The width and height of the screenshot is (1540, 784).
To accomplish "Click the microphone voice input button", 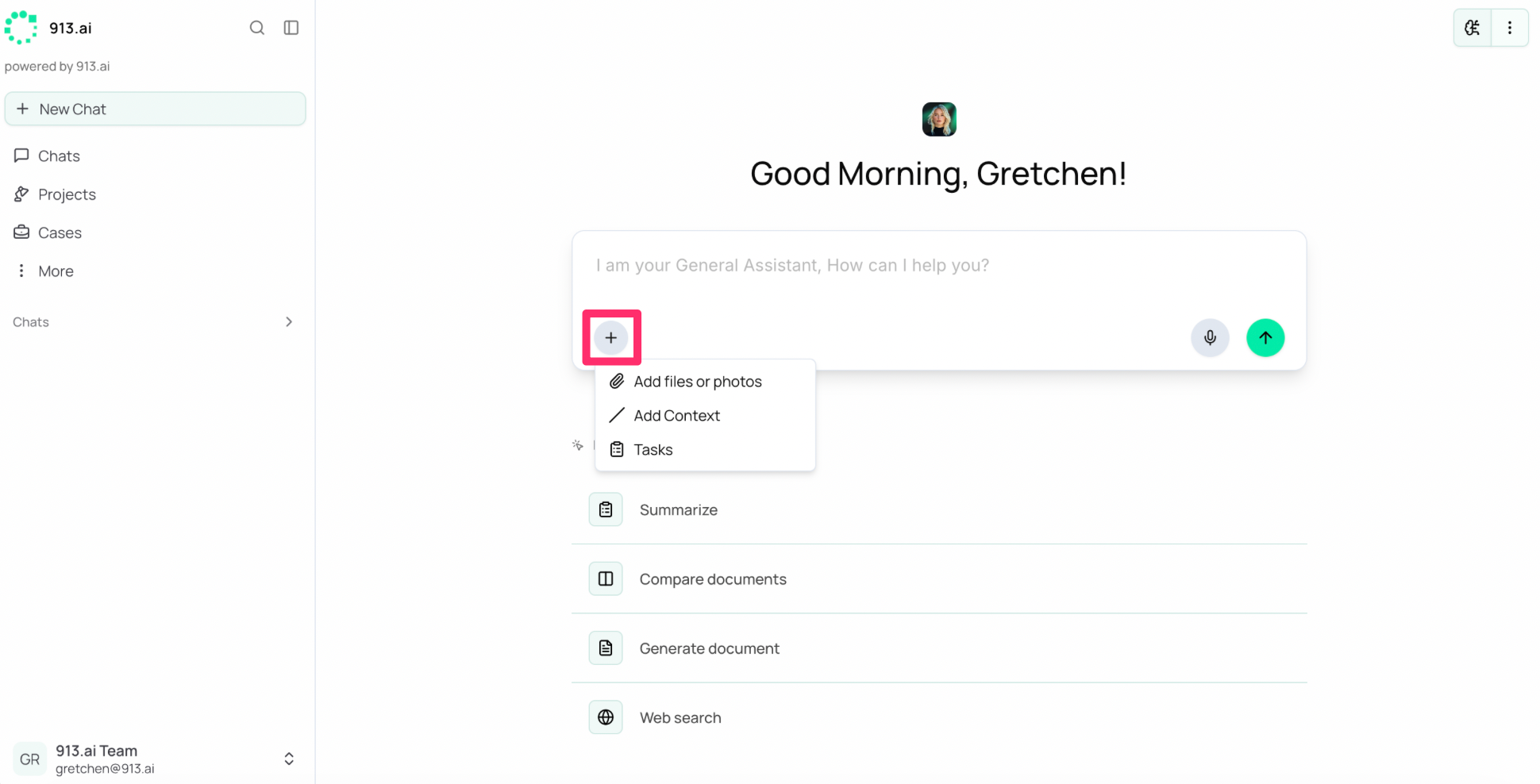I will click(x=1210, y=338).
